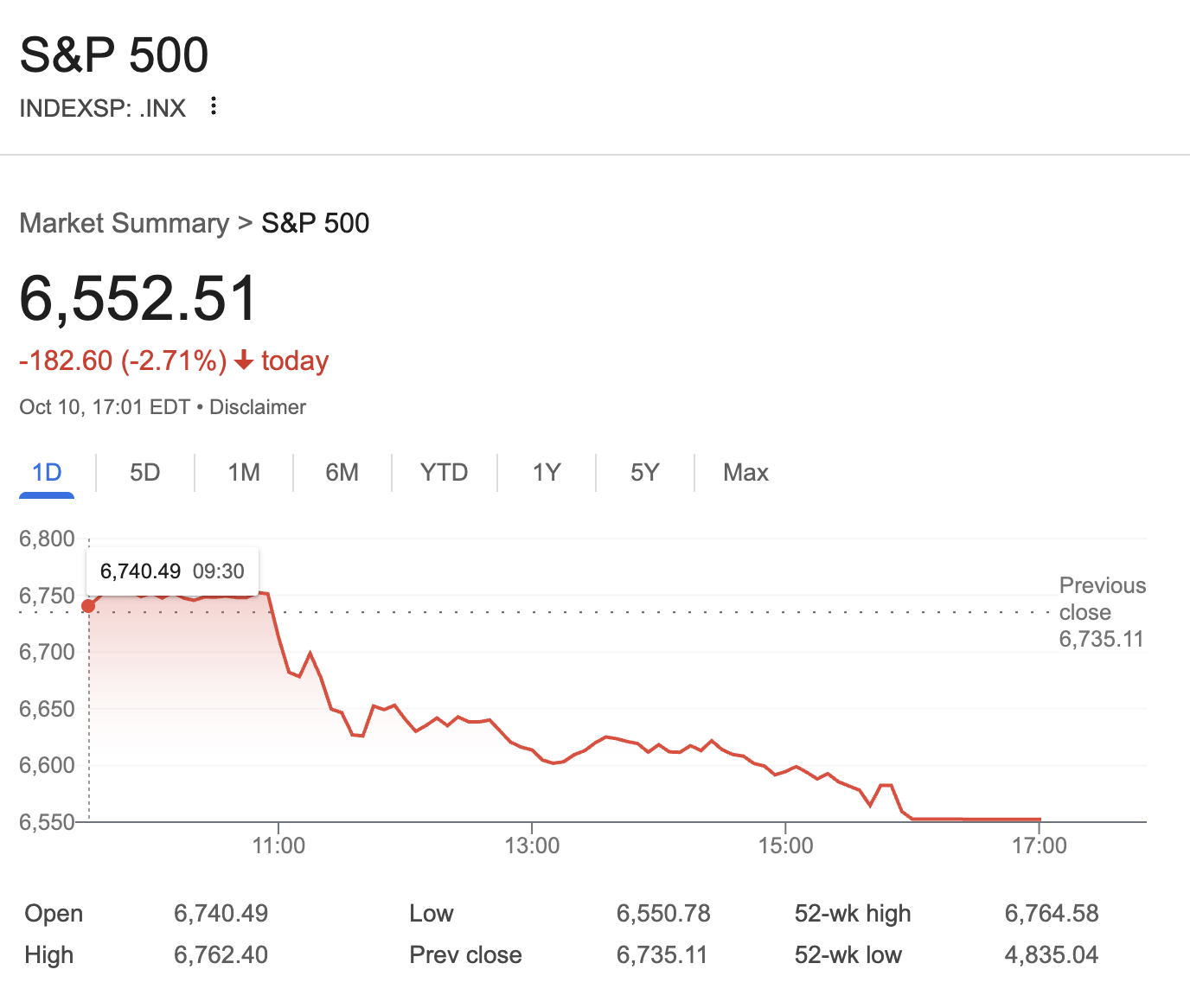Display the Max time range chart
Image resolution: width=1190 pixels, height=1008 pixels.
pos(745,473)
